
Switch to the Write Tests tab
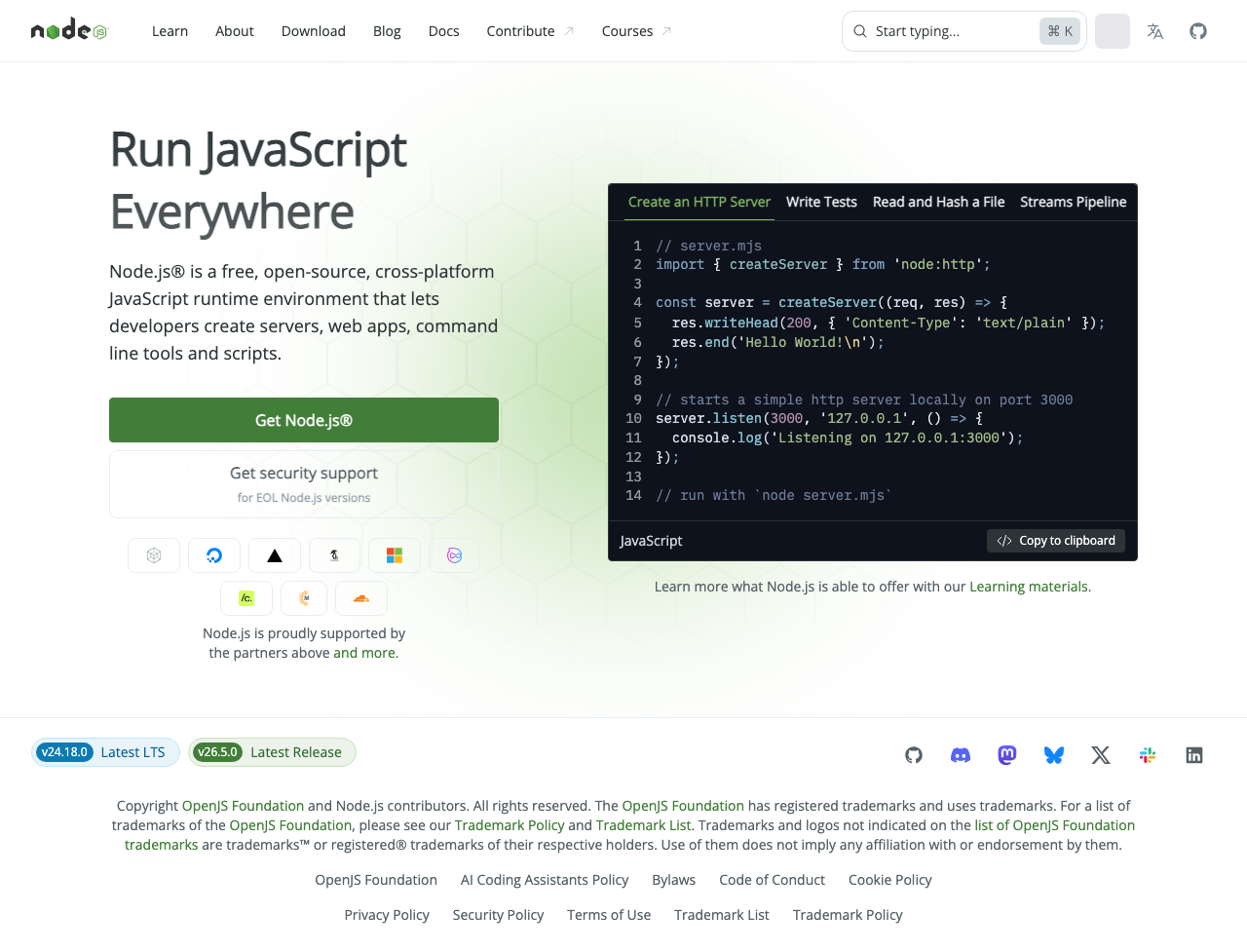click(821, 202)
